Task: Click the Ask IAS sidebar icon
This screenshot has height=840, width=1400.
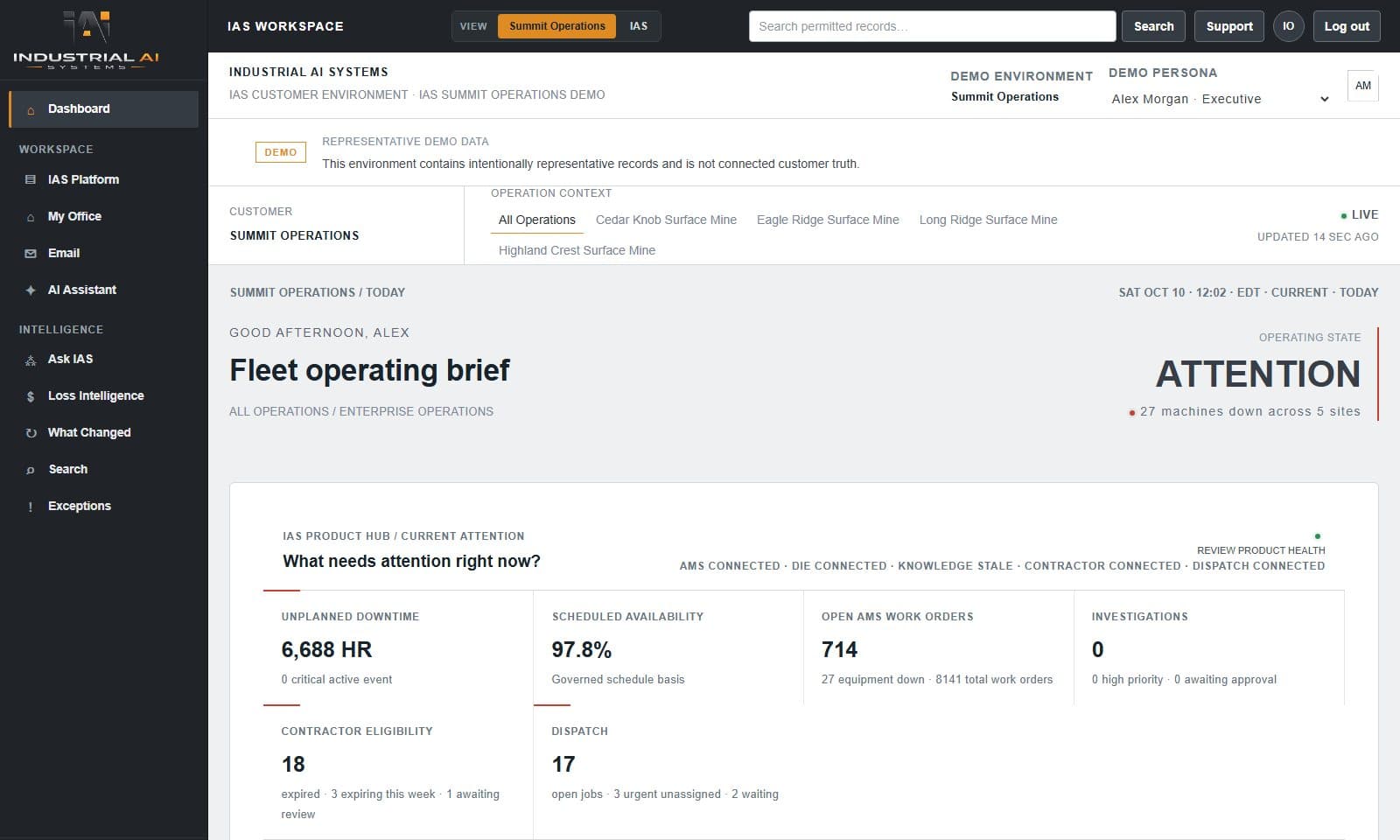Action: pyautogui.click(x=31, y=360)
